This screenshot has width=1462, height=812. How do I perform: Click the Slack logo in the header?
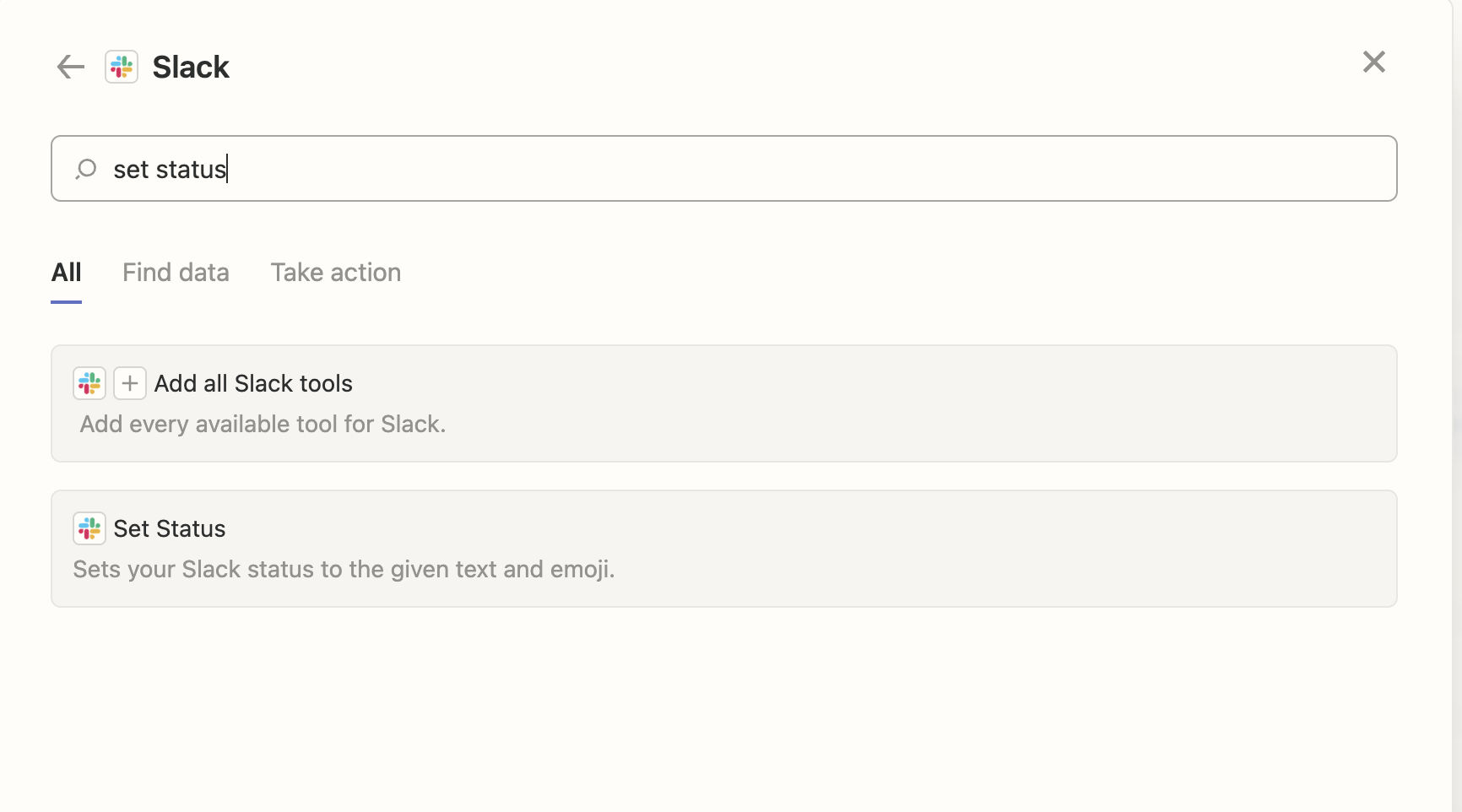point(122,67)
